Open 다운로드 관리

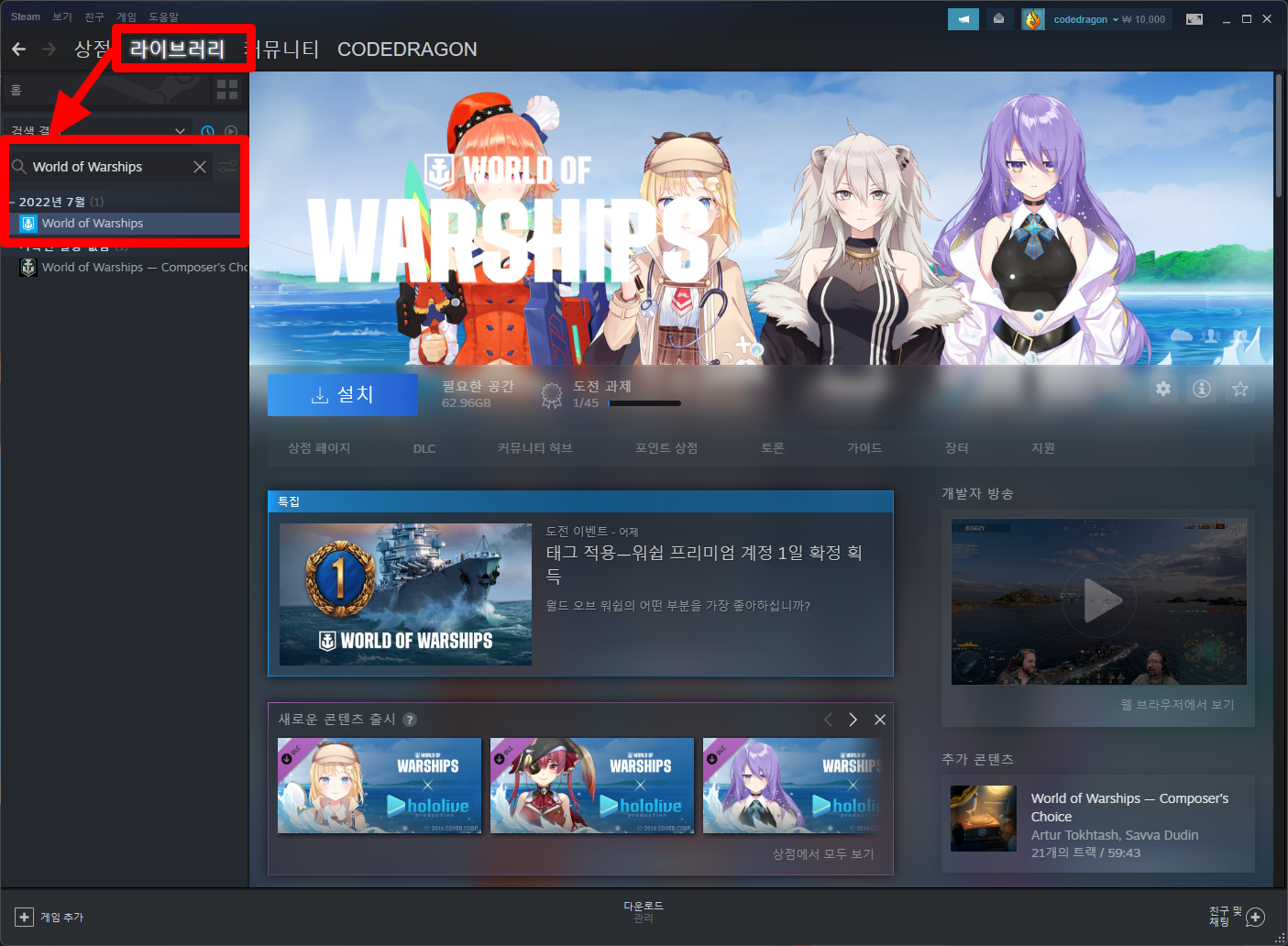click(644, 911)
